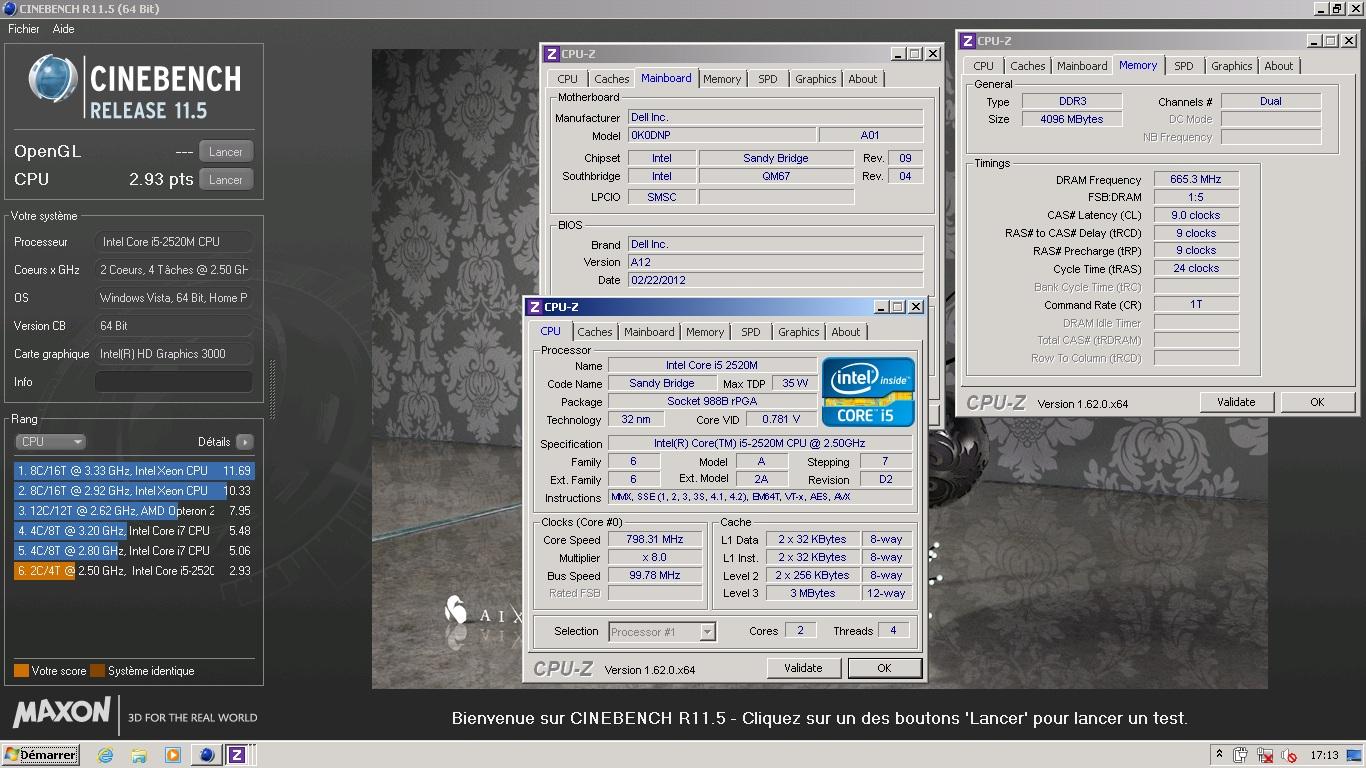Click the MAXON logo

point(61,713)
